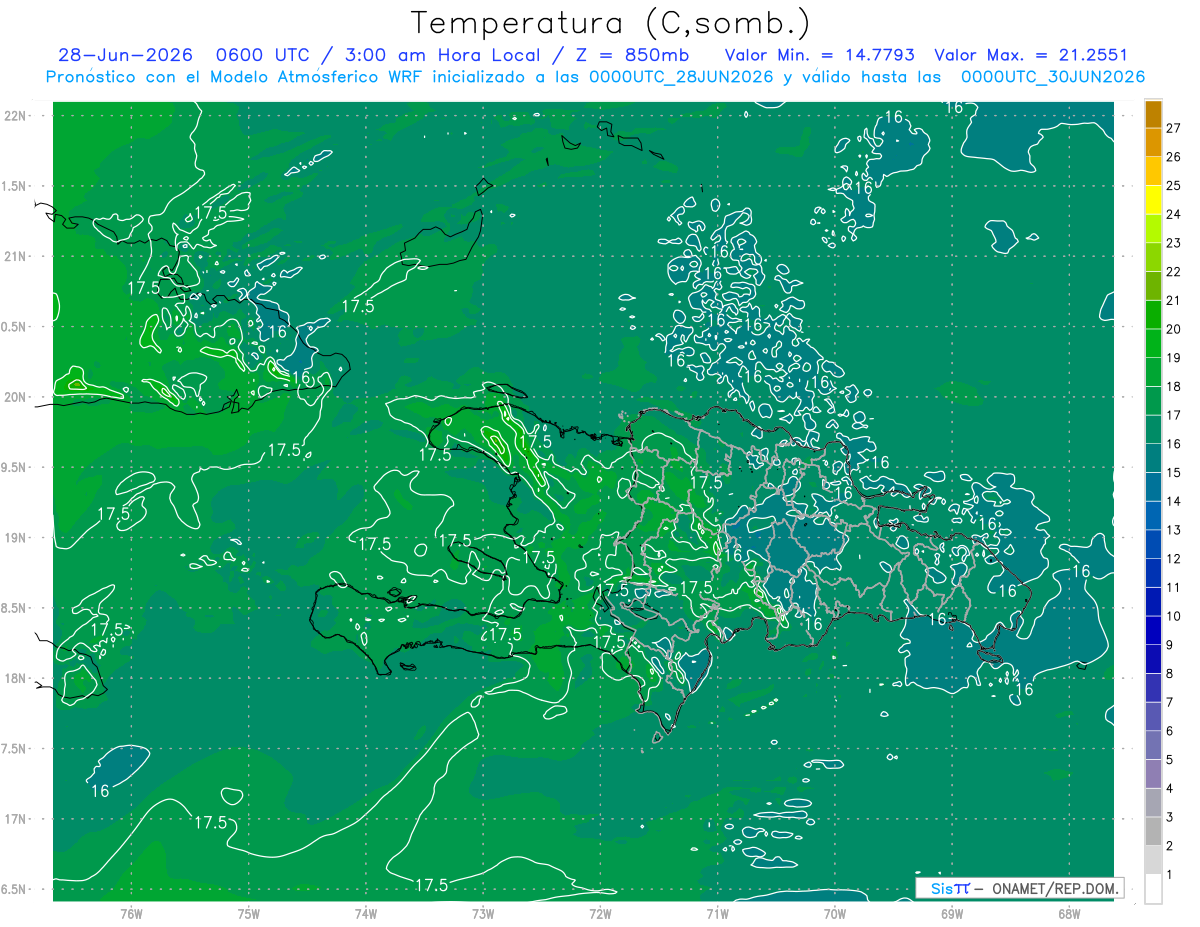Click the "0000UTC_30JUN2026" valid-until time
The width and height of the screenshot is (1200, 927).
[x=1053, y=77]
